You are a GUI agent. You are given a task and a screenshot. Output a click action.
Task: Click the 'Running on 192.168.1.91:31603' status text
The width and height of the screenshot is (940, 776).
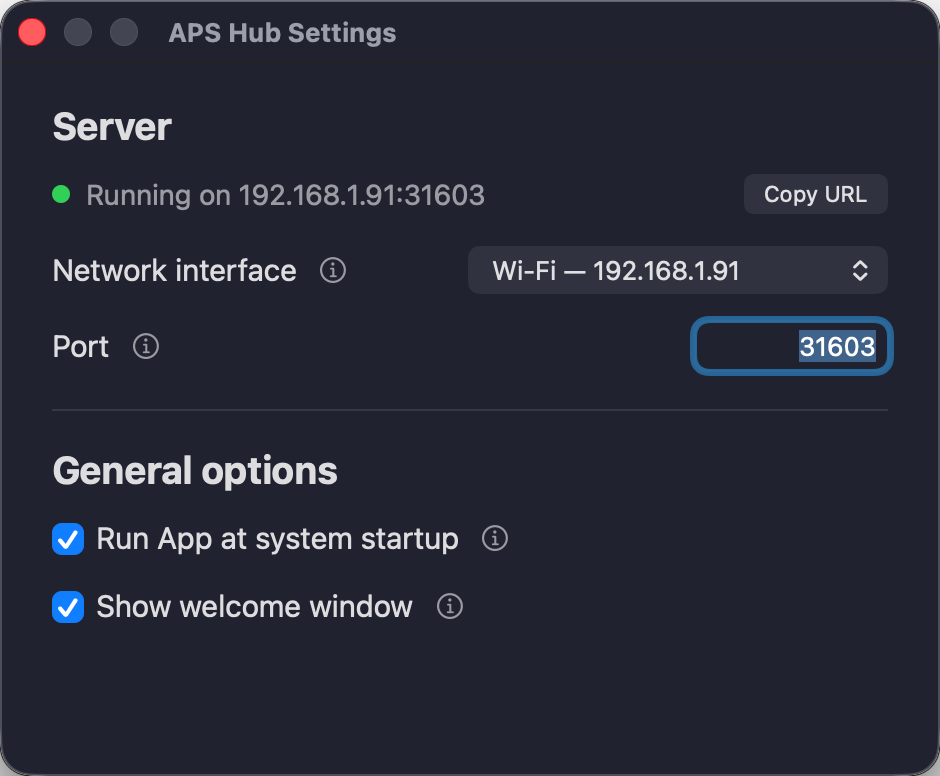pyautogui.click(x=285, y=195)
